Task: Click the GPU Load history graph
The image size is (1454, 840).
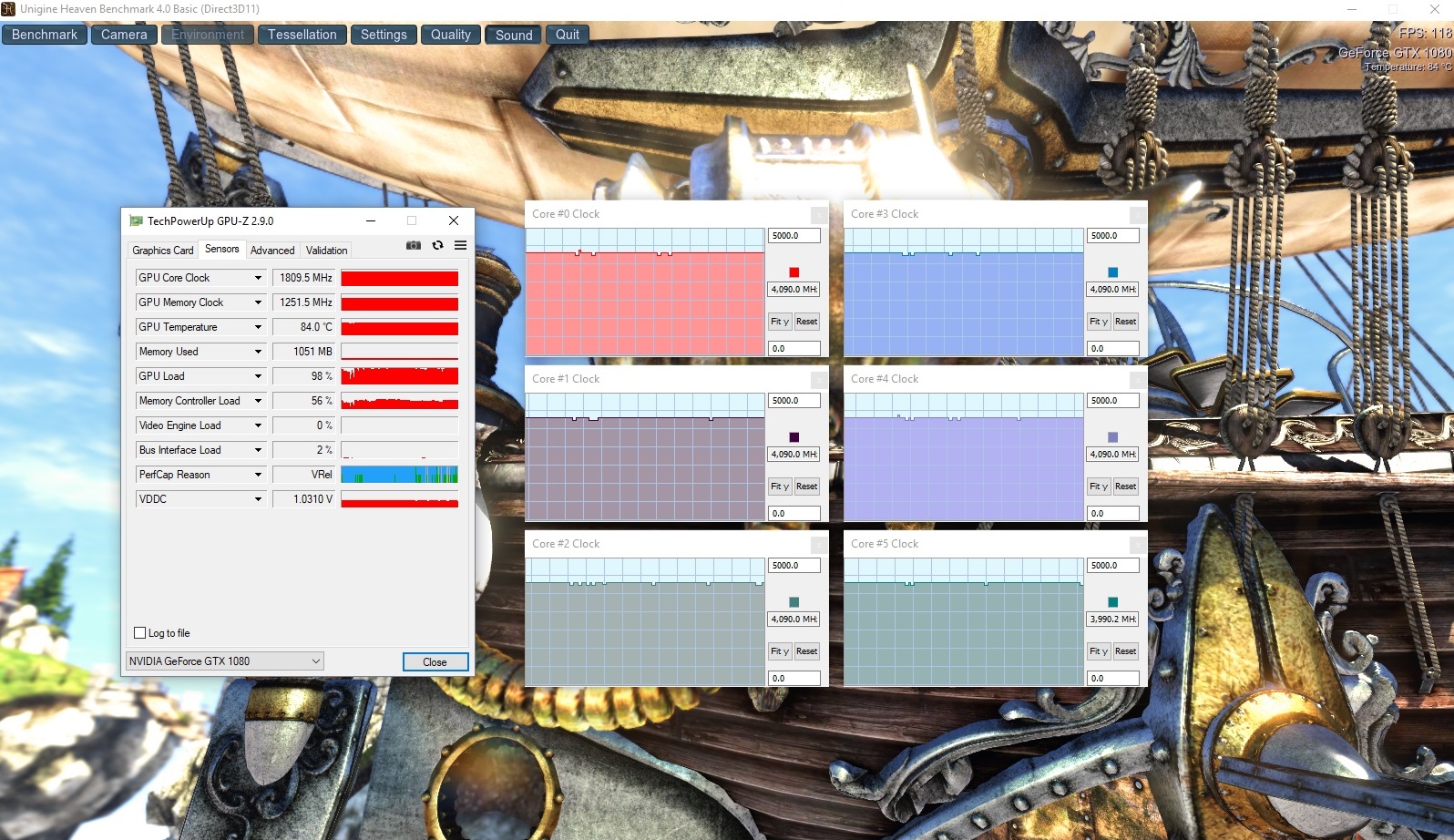Action: tap(400, 376)
